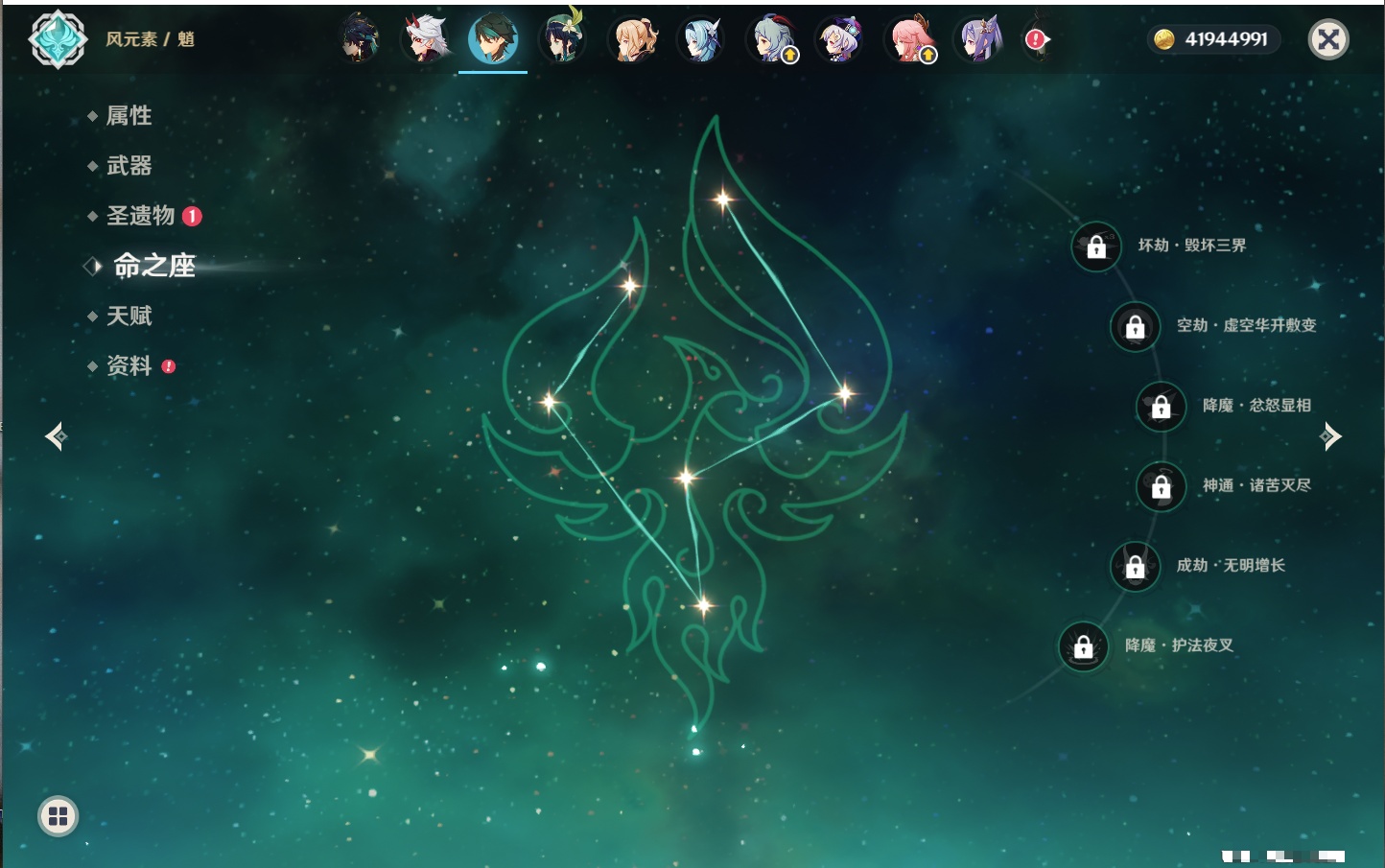Open the 资料 profile page

coord(129,365)
